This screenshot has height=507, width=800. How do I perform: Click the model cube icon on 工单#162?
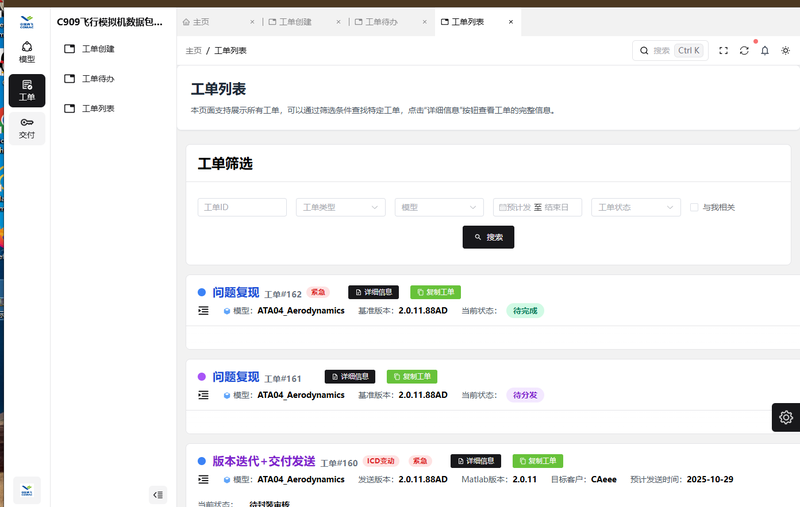(x=227, y=311)
